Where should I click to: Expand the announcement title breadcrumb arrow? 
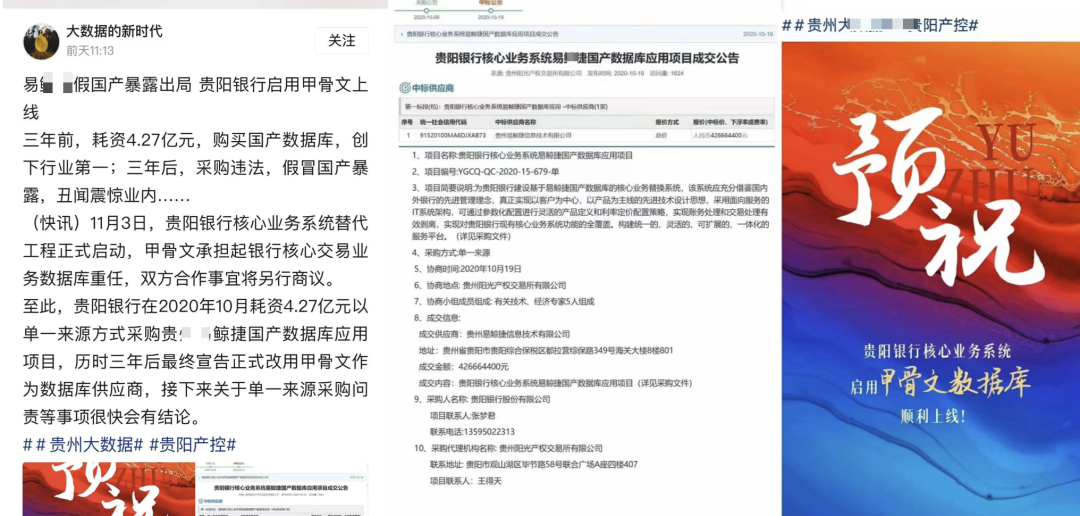coord(400,34)
